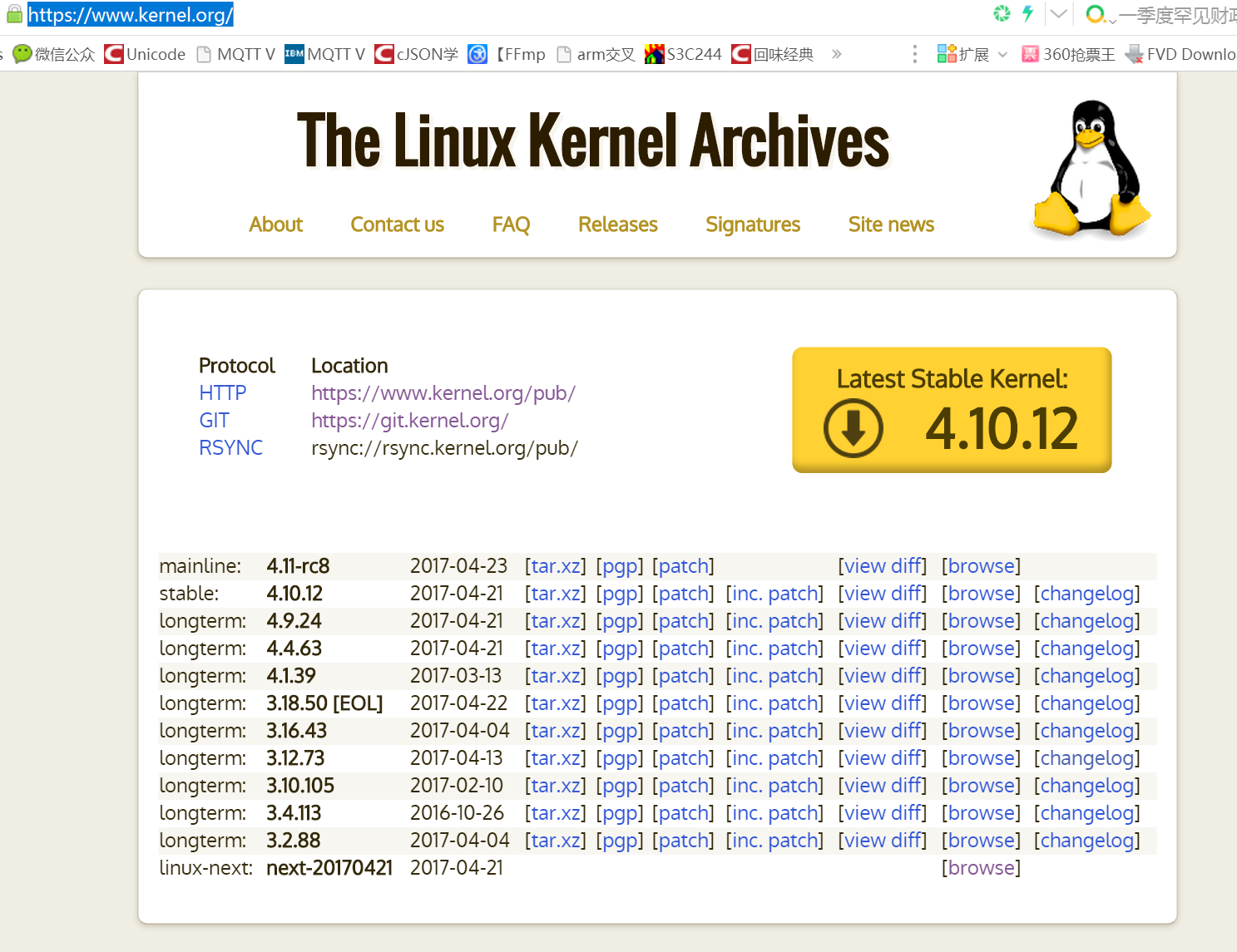
Task: Open the S3C244 bookmark
Action: pyautogui.click(x=683, y=54)
